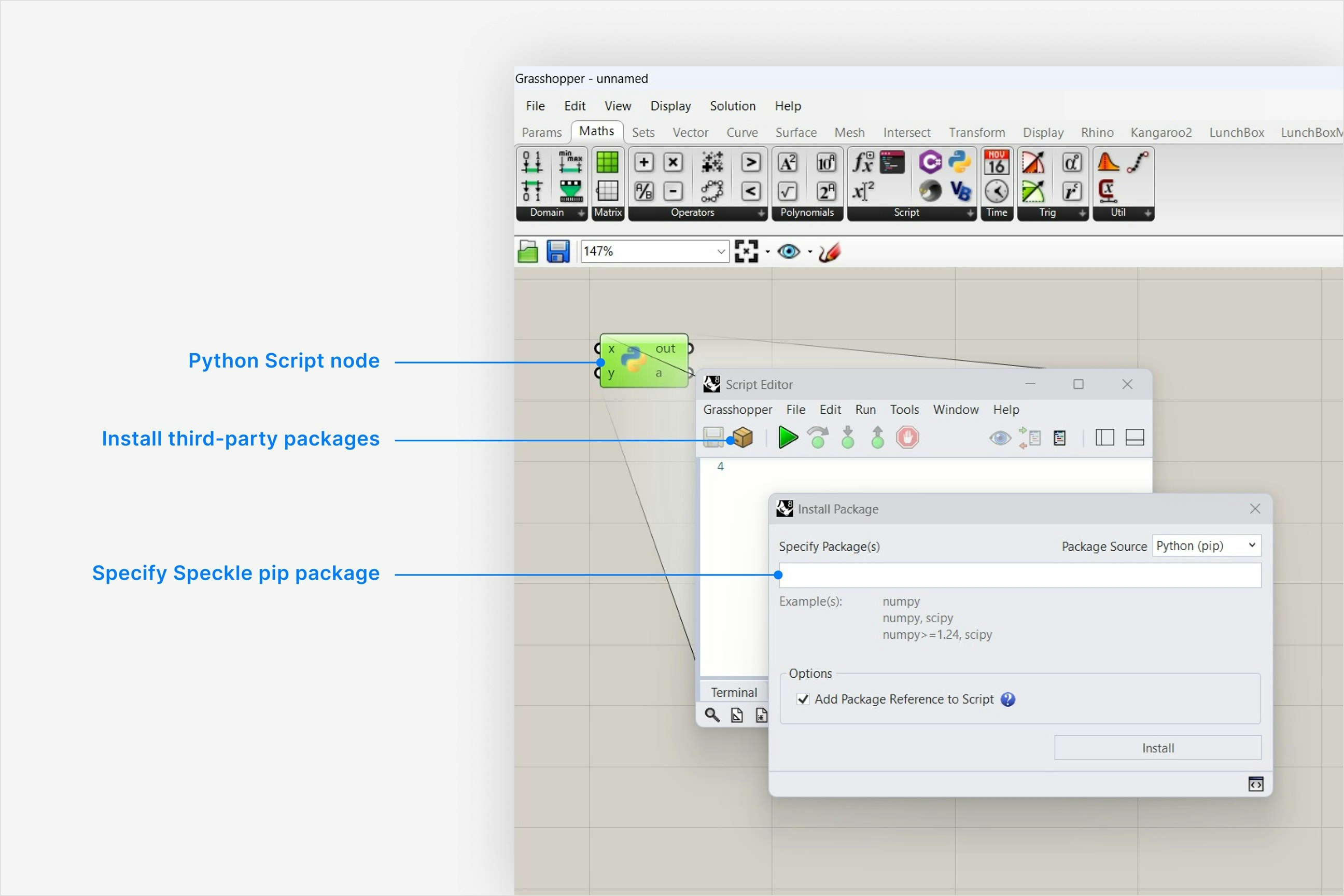
Task: Open the Tools menu in Script Editor
Action: pyautogui.click(x=904, y=410)
